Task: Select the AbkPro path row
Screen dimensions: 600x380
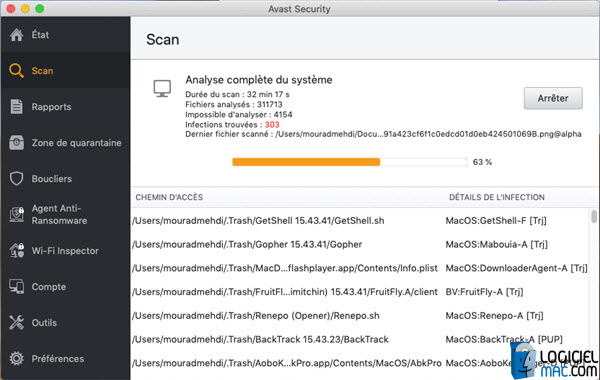Action: (x=287, y=363)
